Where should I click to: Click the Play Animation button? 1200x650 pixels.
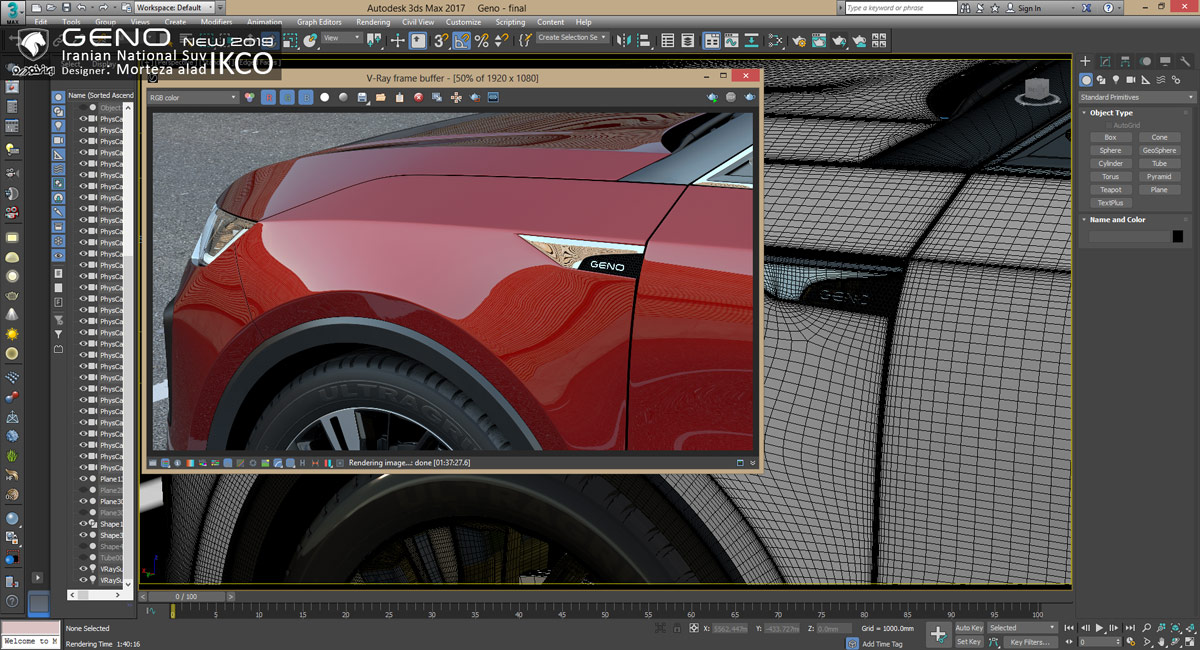pos(1099,628)
